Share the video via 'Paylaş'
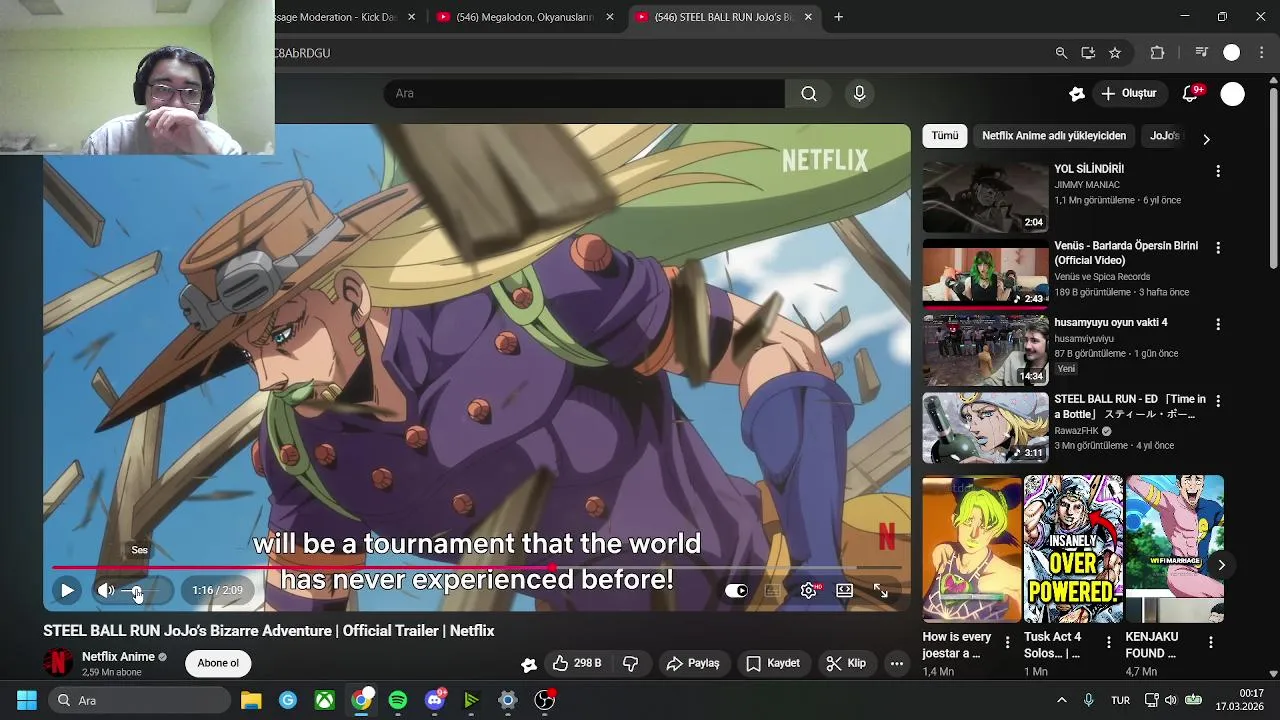The image size is (1280, 720). (x=693, y=663)
